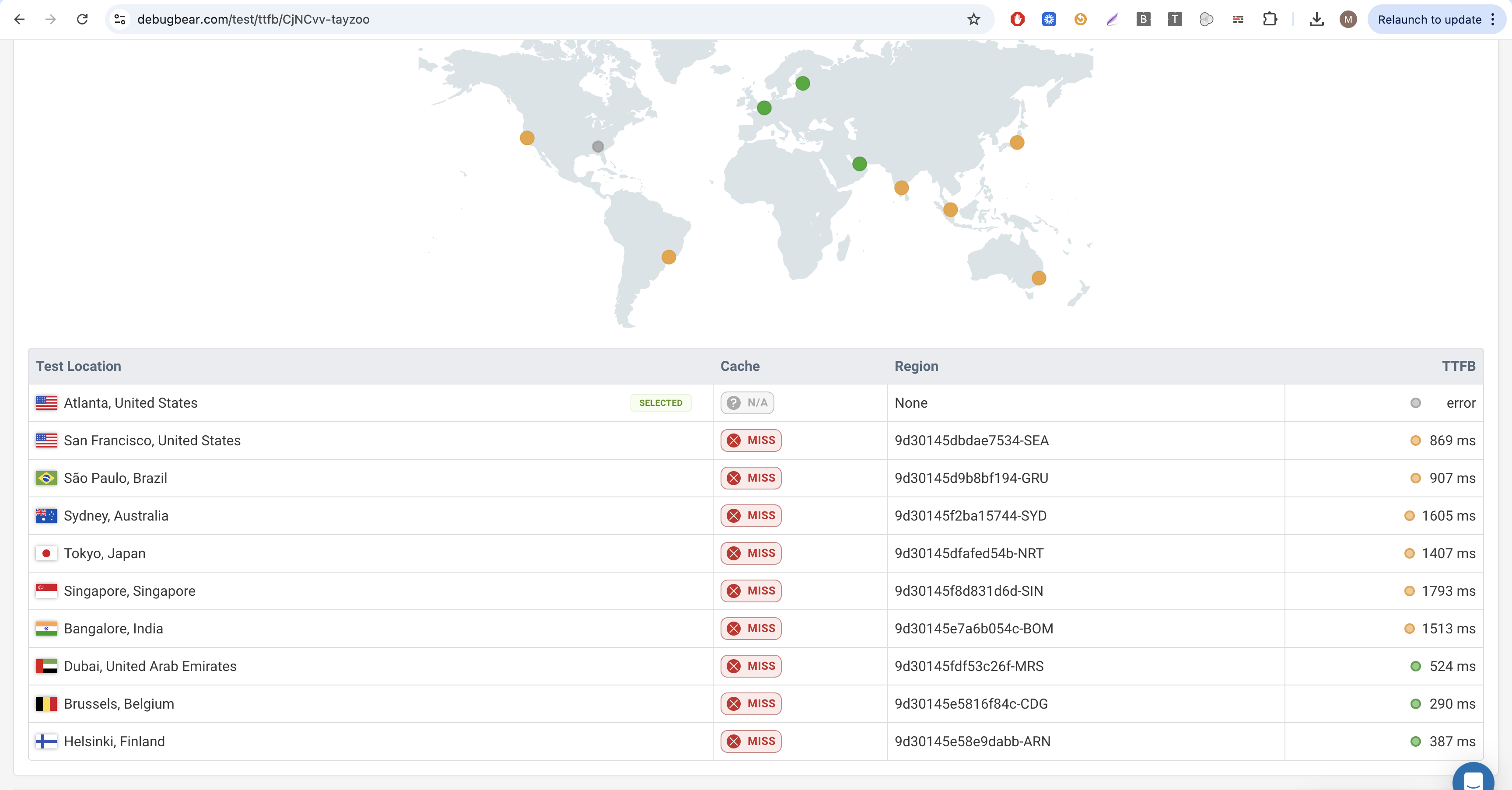The image size is (1512, 790).
Task: Click the Sydney orange marker on the map
Action: [x=1038, y=278]
